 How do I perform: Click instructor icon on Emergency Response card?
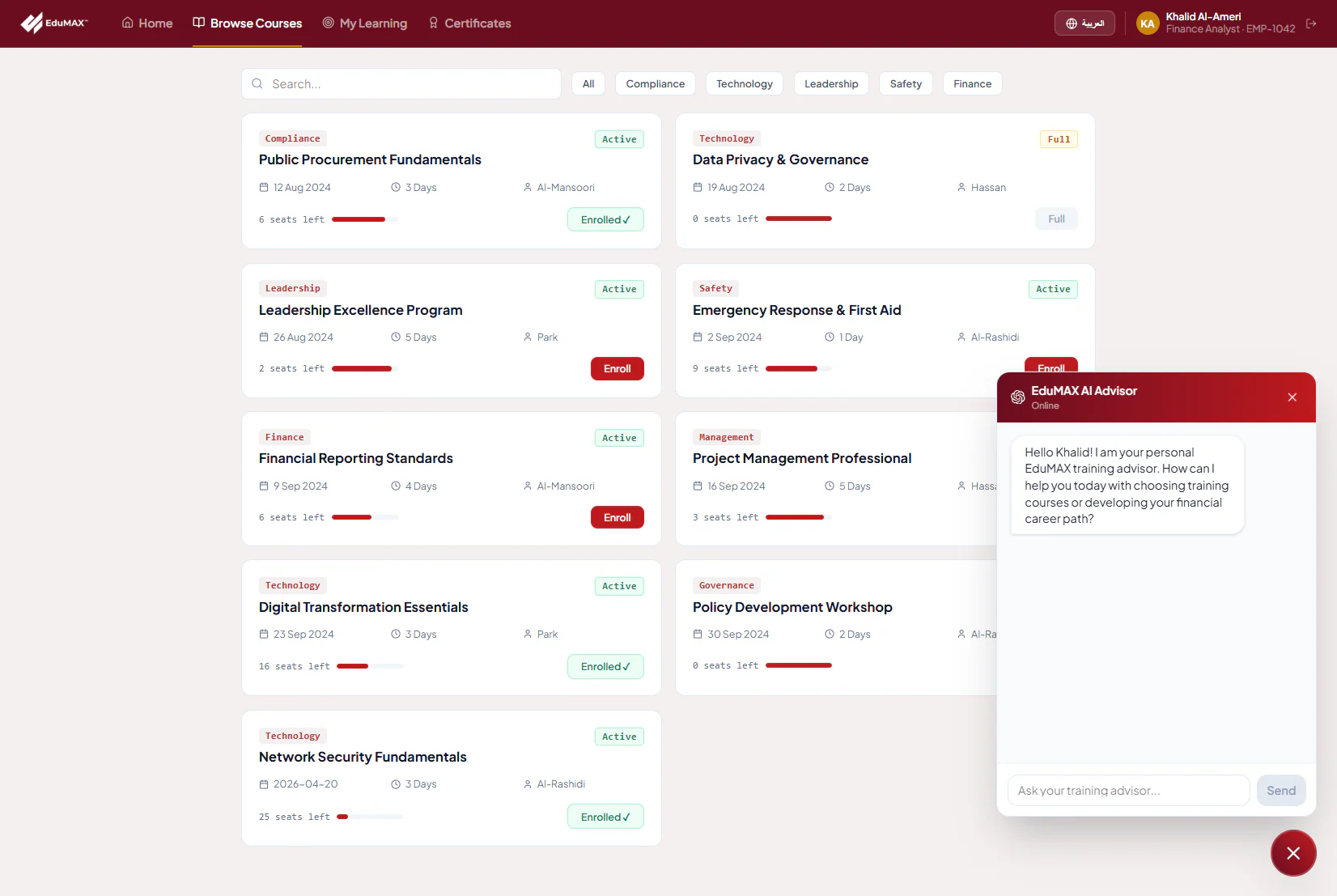click(x=961, y=337)
